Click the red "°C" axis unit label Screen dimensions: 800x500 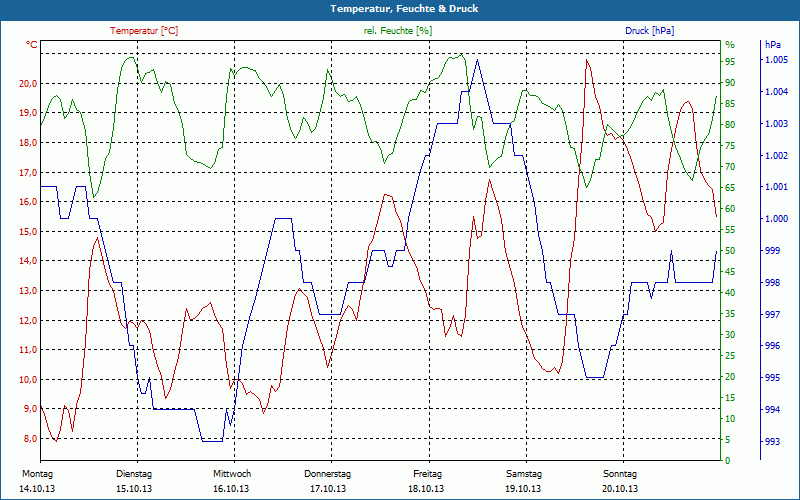pos(32,45)
